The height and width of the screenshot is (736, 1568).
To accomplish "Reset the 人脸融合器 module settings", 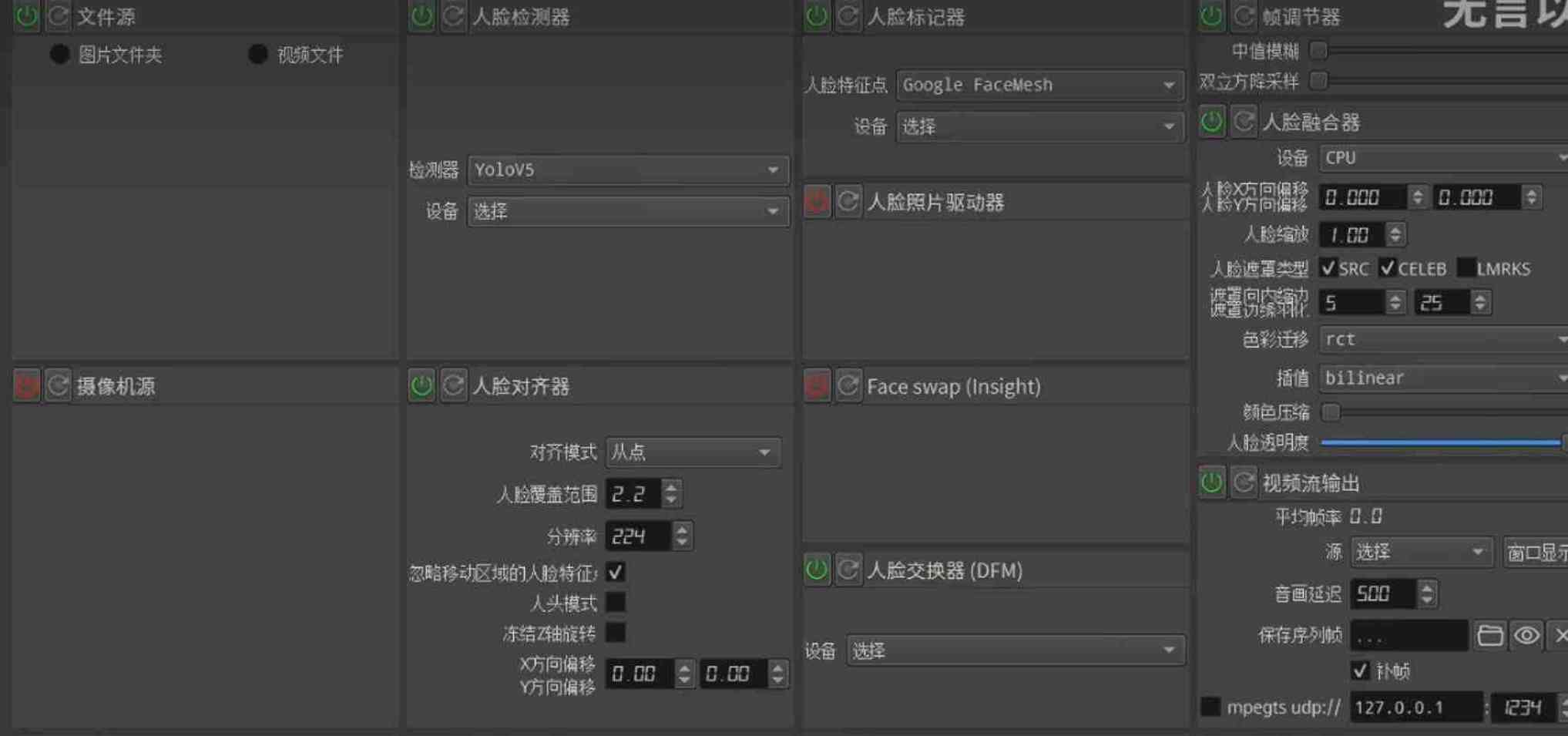I will 1243,122.
